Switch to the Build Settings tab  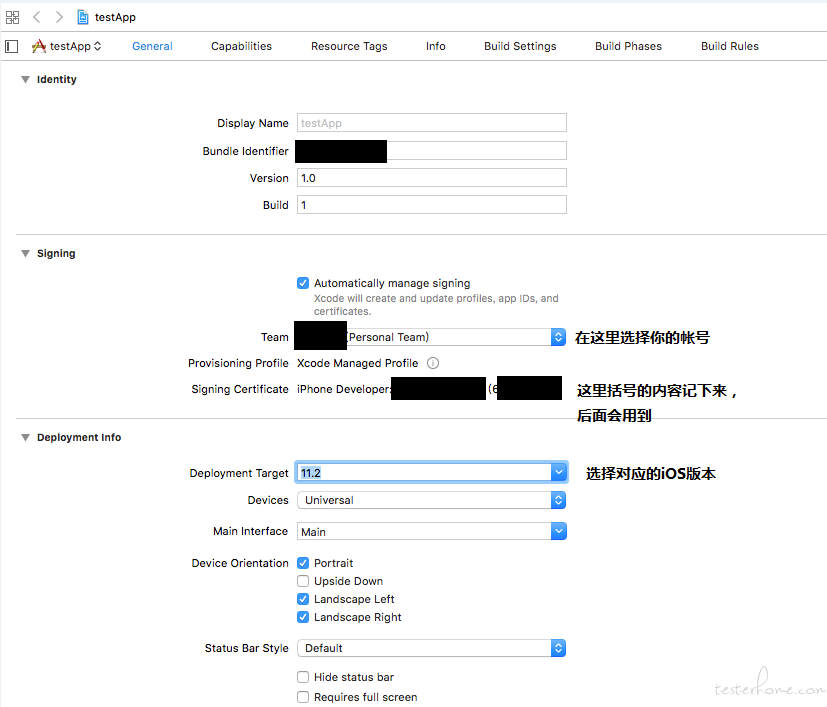[520, 46]
